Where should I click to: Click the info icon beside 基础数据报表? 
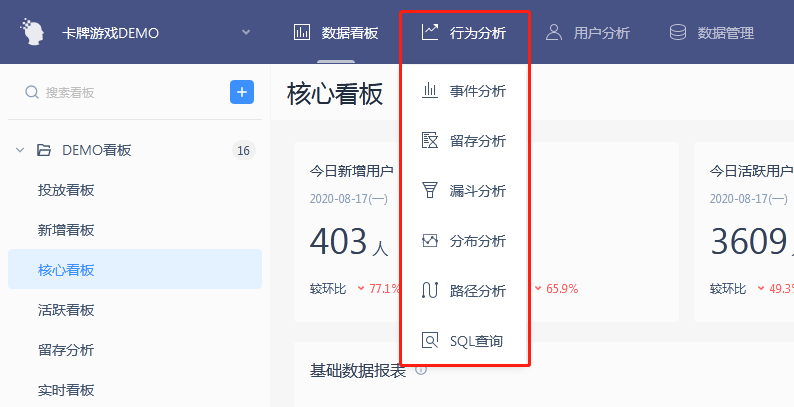[x=421, y=370]
